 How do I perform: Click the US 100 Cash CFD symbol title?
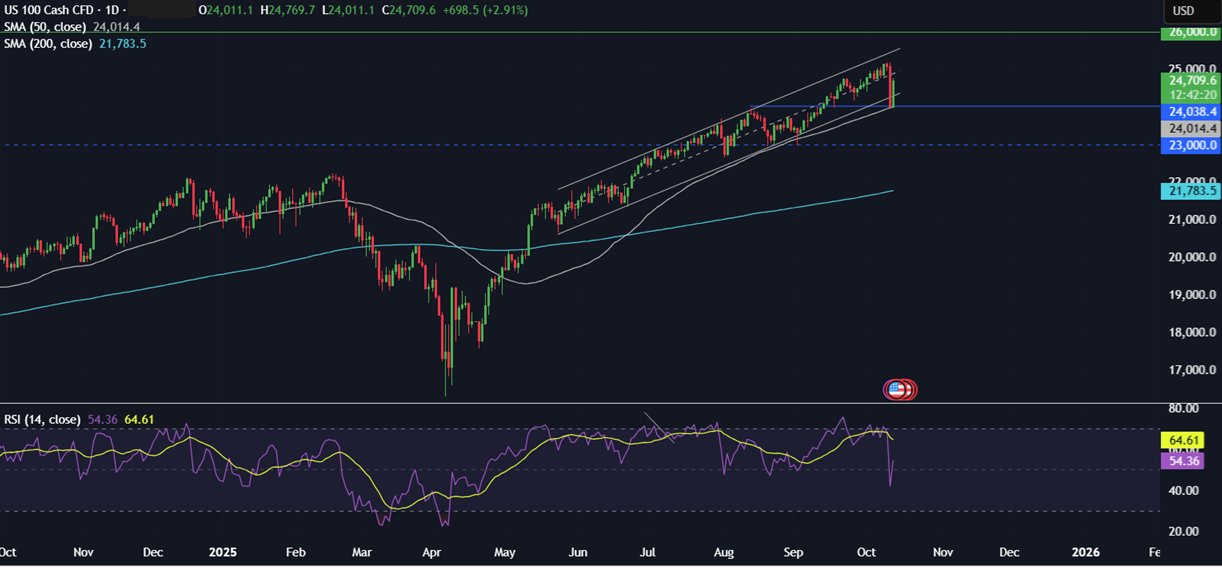(58, 10)
